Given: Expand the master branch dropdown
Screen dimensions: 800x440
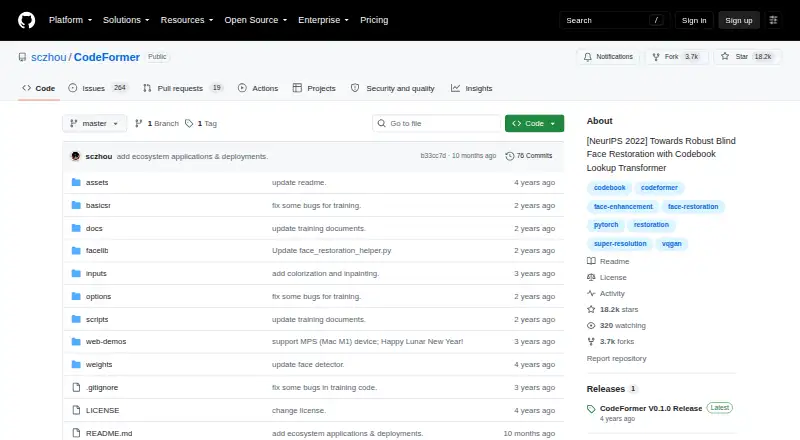Looking at the screenshot, I should 94,124.
